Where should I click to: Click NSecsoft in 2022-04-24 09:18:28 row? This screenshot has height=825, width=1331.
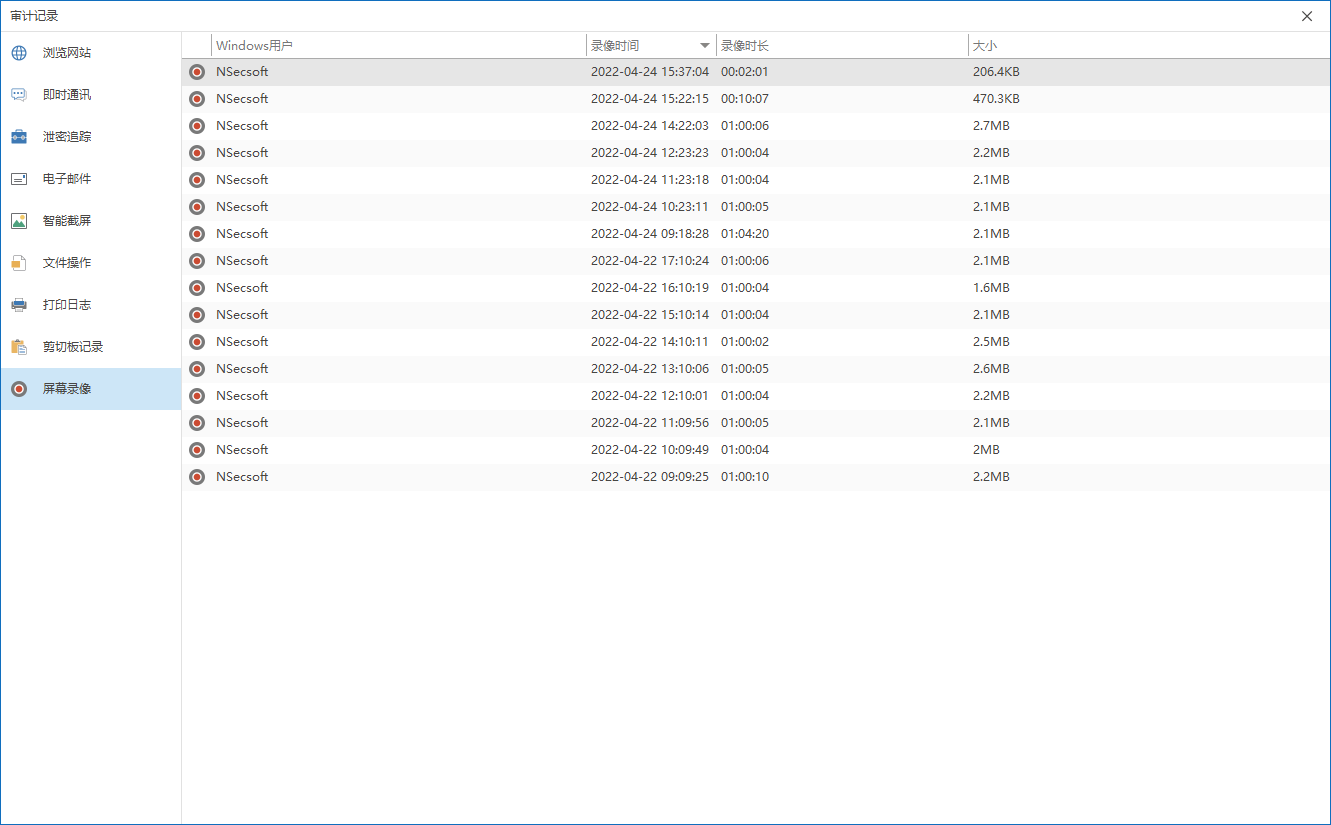coord(242,234)
